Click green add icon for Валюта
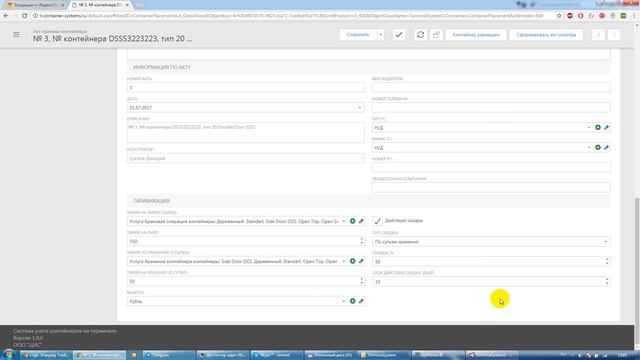The width and height of the screenshot is (640, 360). pos(352,301)
